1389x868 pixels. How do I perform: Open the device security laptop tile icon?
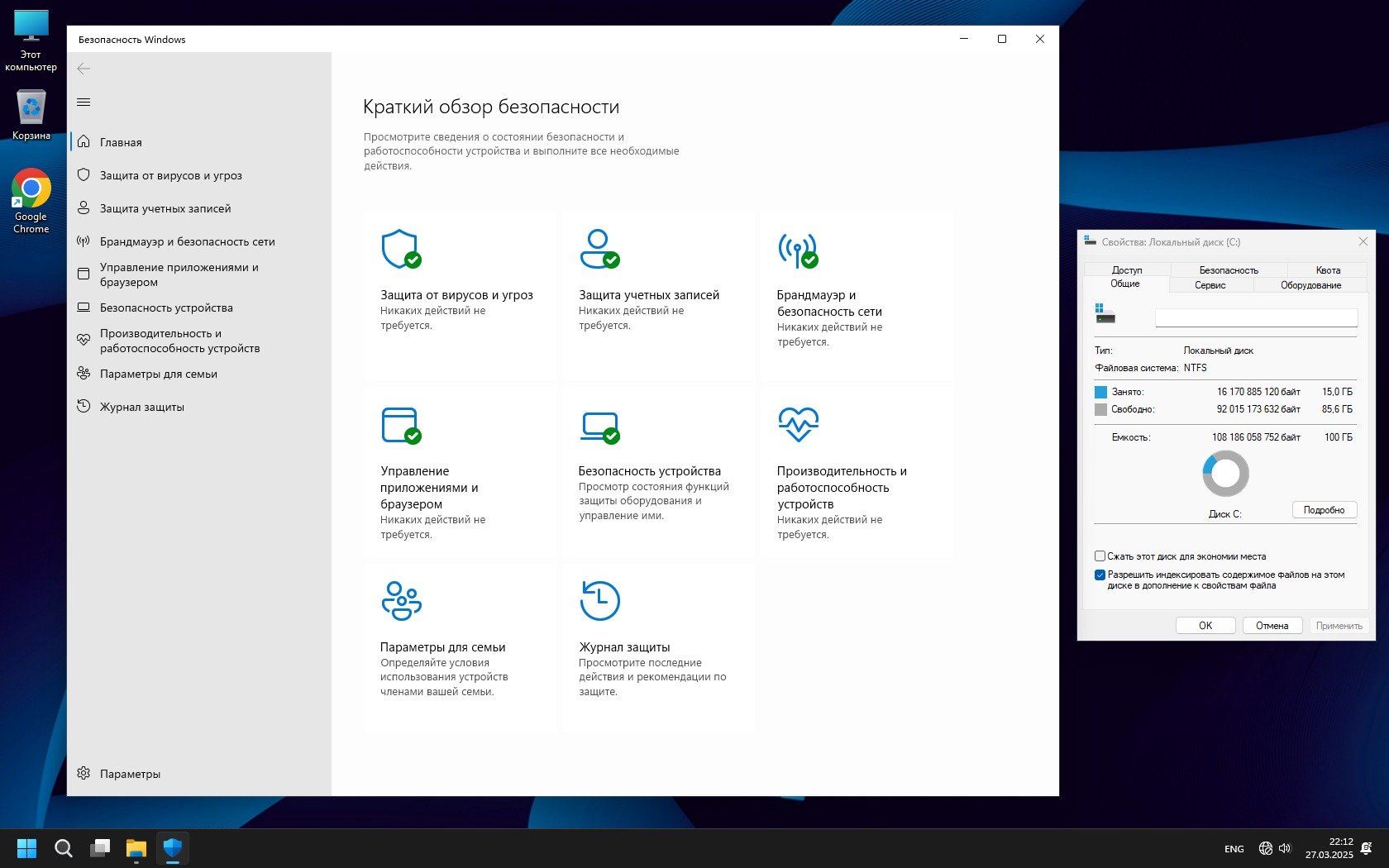point(599,425)
